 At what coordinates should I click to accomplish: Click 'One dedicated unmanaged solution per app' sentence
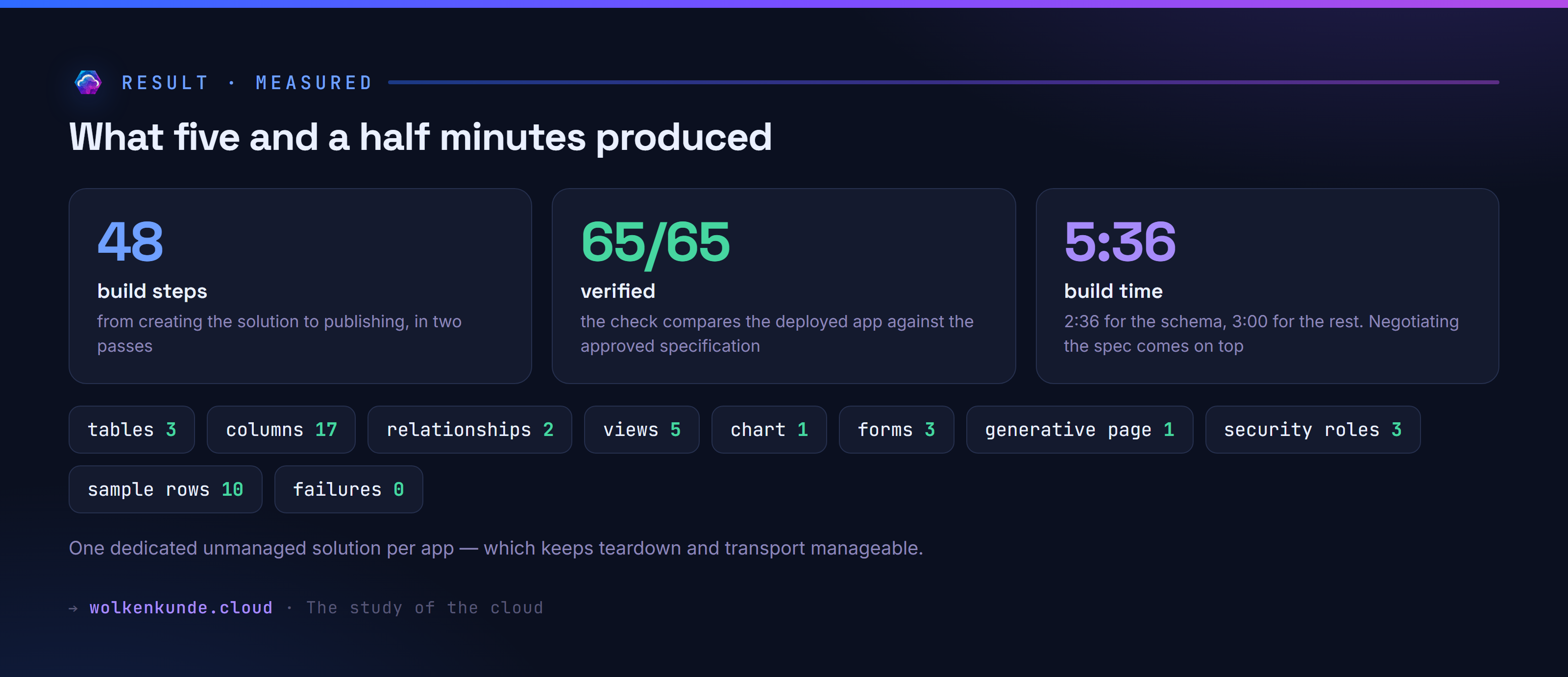point(495,548)
